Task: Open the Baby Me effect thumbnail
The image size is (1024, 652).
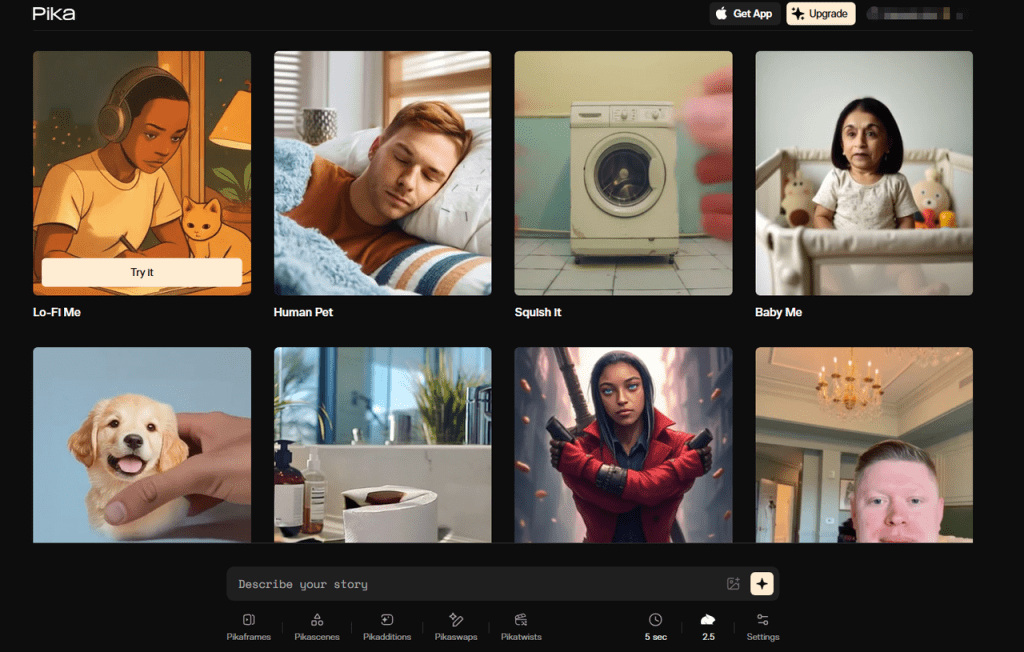Action: [x=864, y=173]
